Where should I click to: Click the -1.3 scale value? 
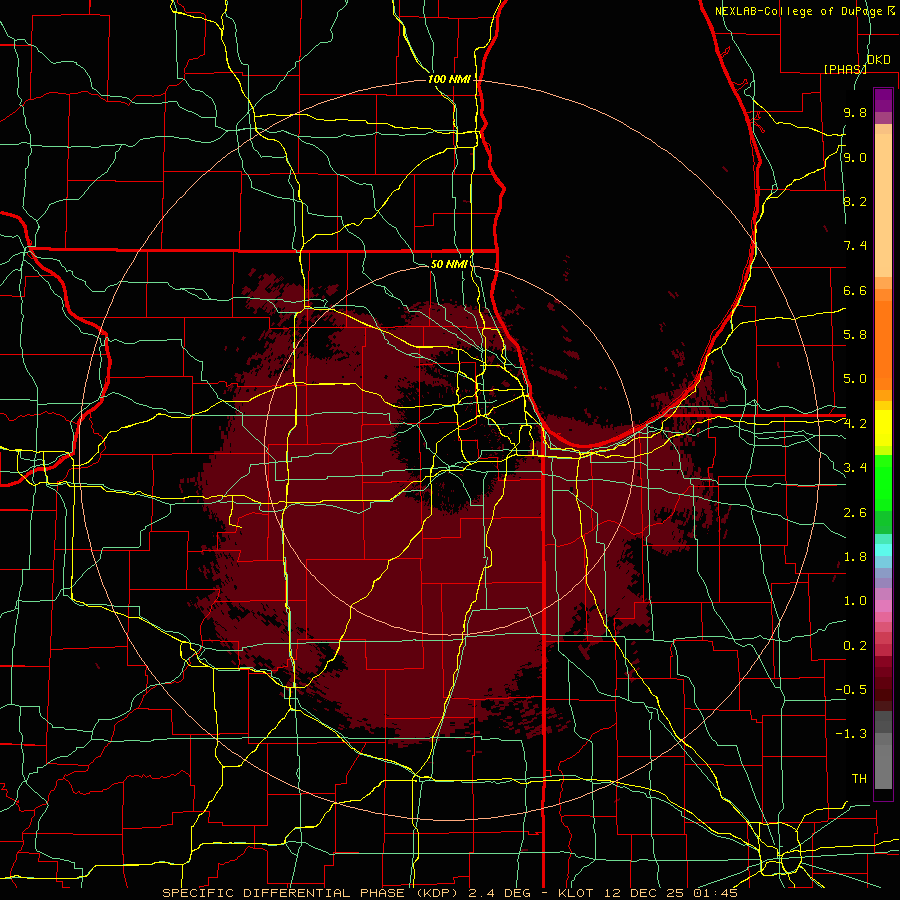point(851,734)
